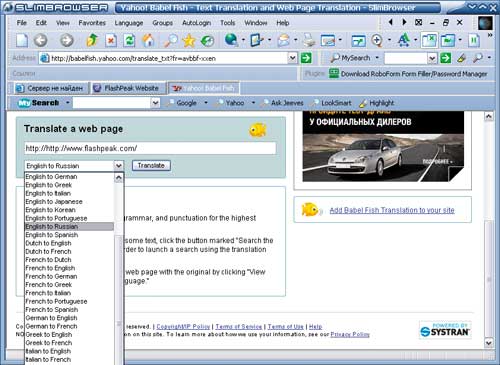This screenshot has width=500, height=365.
Task: Print the page with the printer icon
Action: tap(309, 40)
